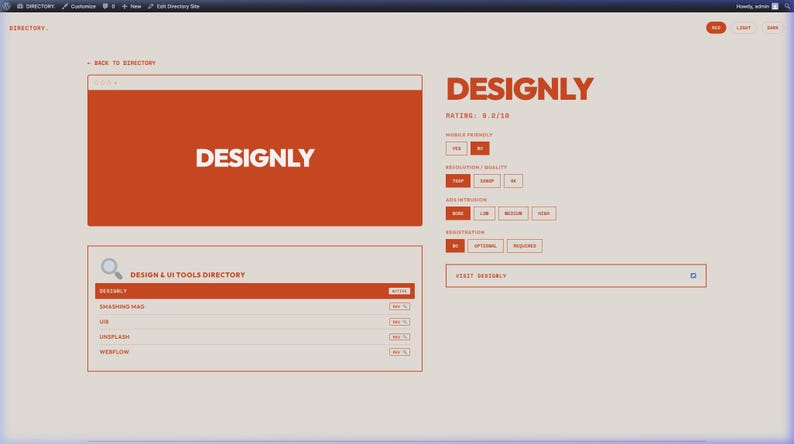Viewport: 794px width, 444px height.
Task: Go back to directory
Action: click(x=122, y=63)
